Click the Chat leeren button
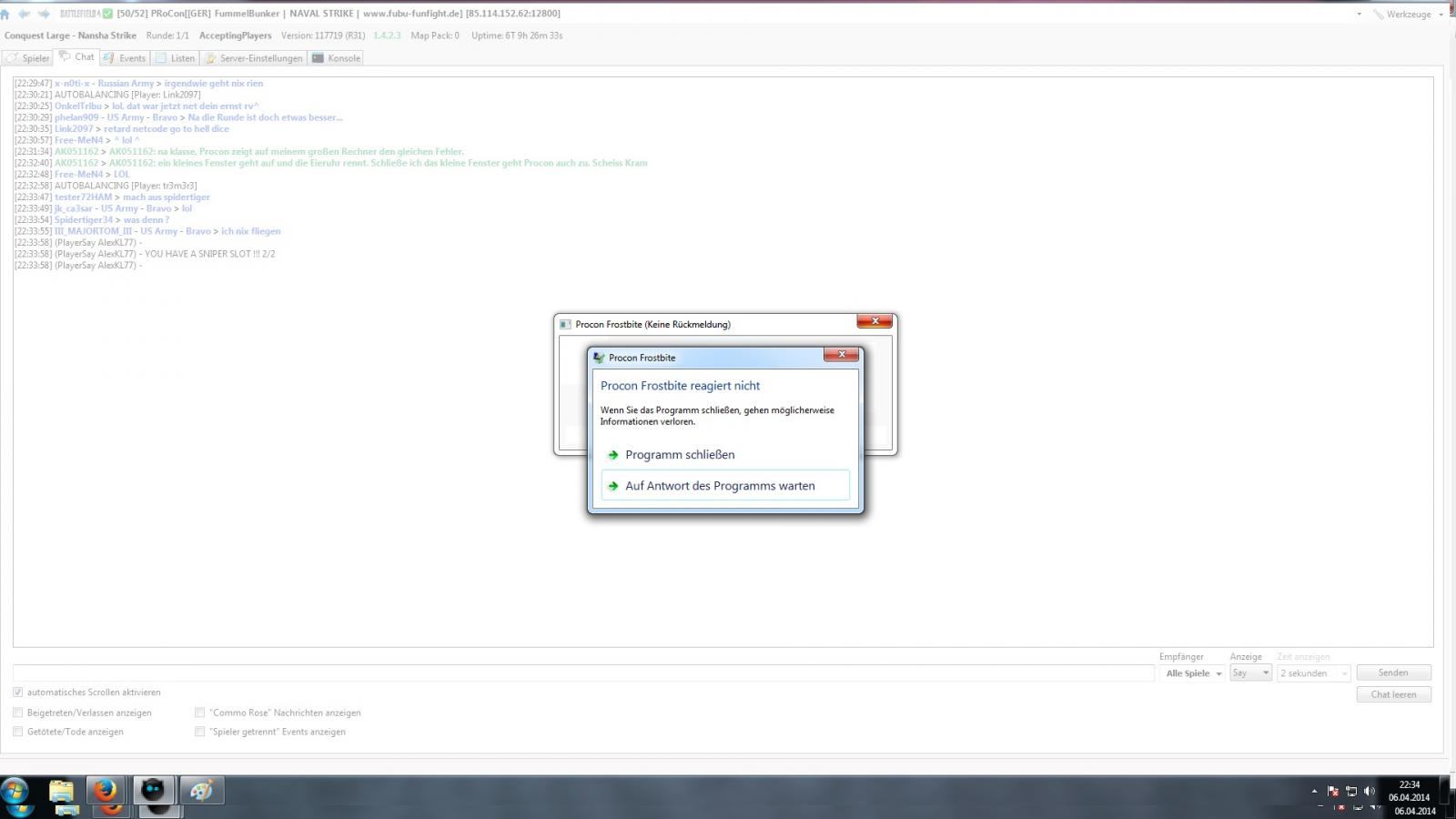 coord(1393,694)
